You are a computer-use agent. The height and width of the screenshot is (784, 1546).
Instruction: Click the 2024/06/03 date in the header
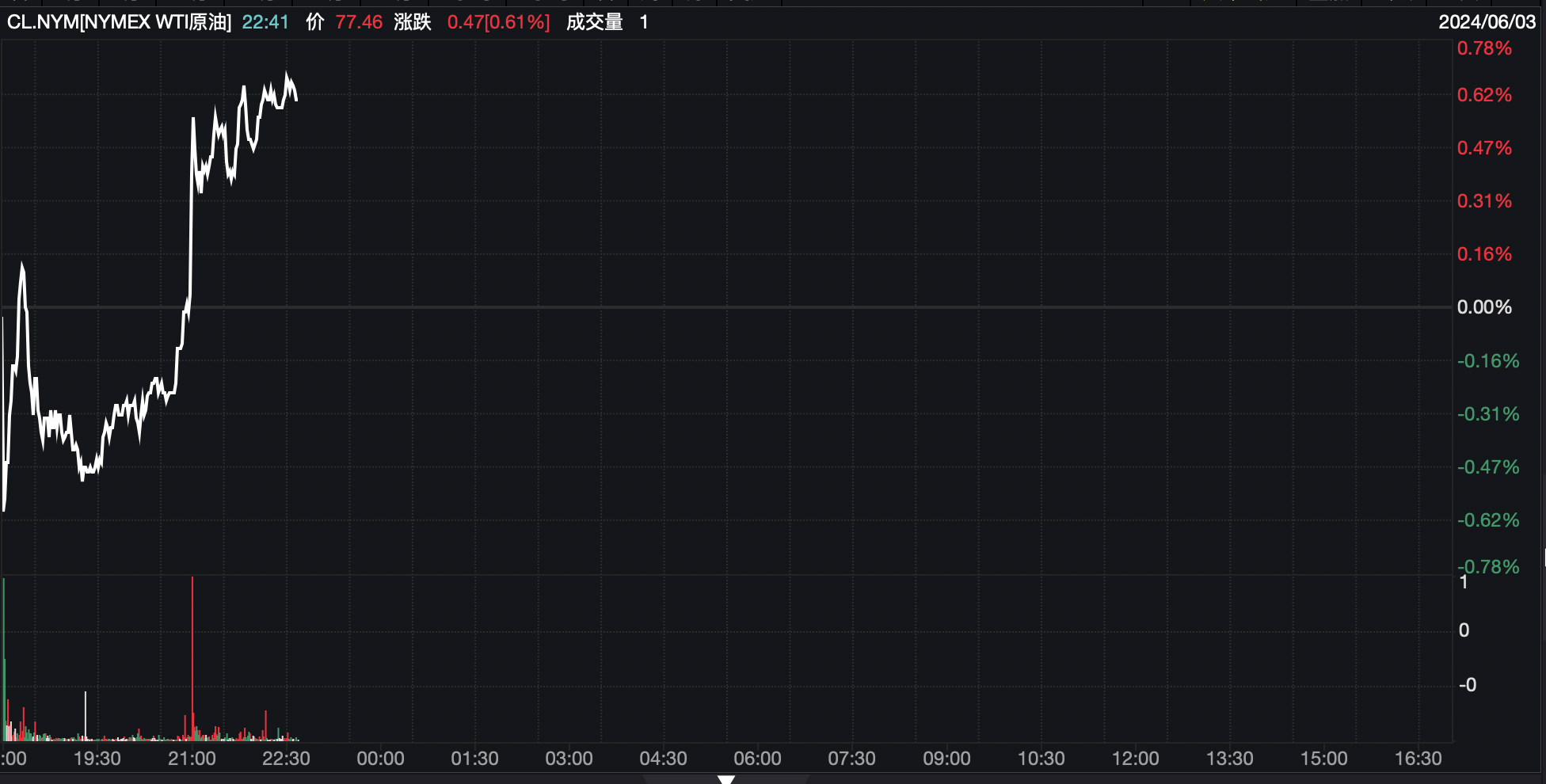(1487, 22)
